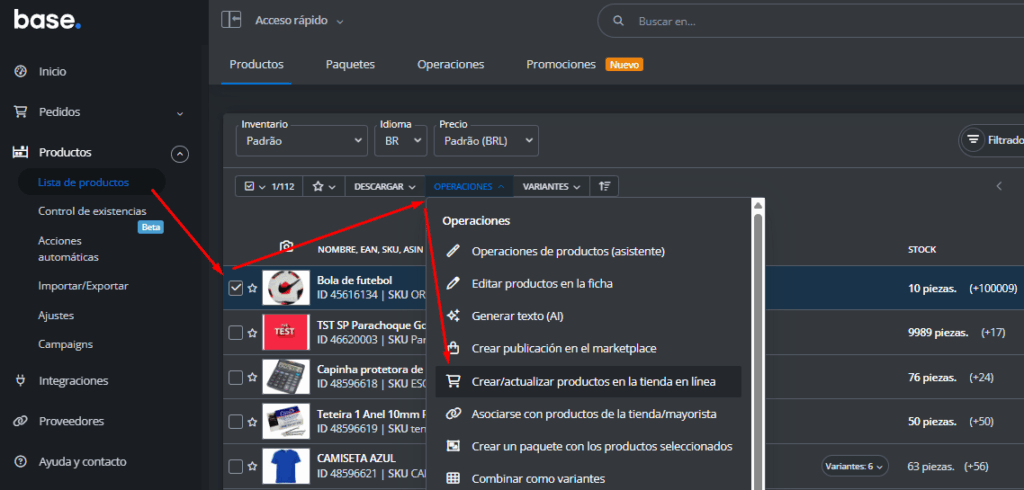Image resolution: width=1024 pixels, height=490 pixels.
Task: Uncheck the Bola de futebol checkbox
Action: pyautogui.click(x=236, y=288)
